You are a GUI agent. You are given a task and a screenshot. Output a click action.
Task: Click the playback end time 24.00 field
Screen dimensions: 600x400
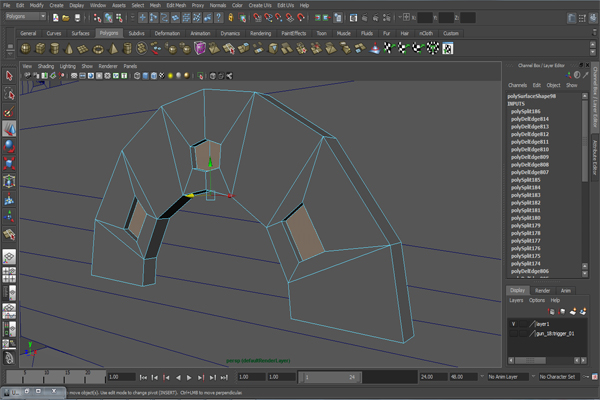433,377
